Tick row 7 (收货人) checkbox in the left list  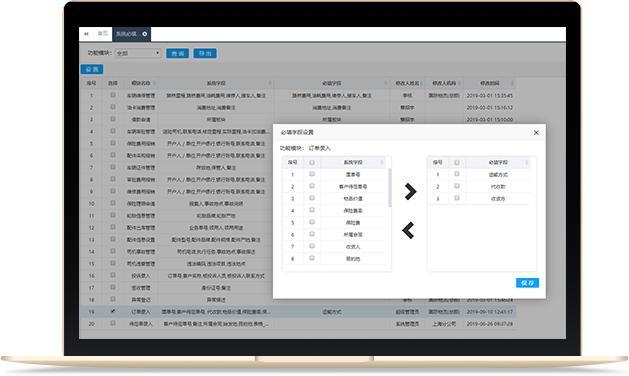point(312,246)
